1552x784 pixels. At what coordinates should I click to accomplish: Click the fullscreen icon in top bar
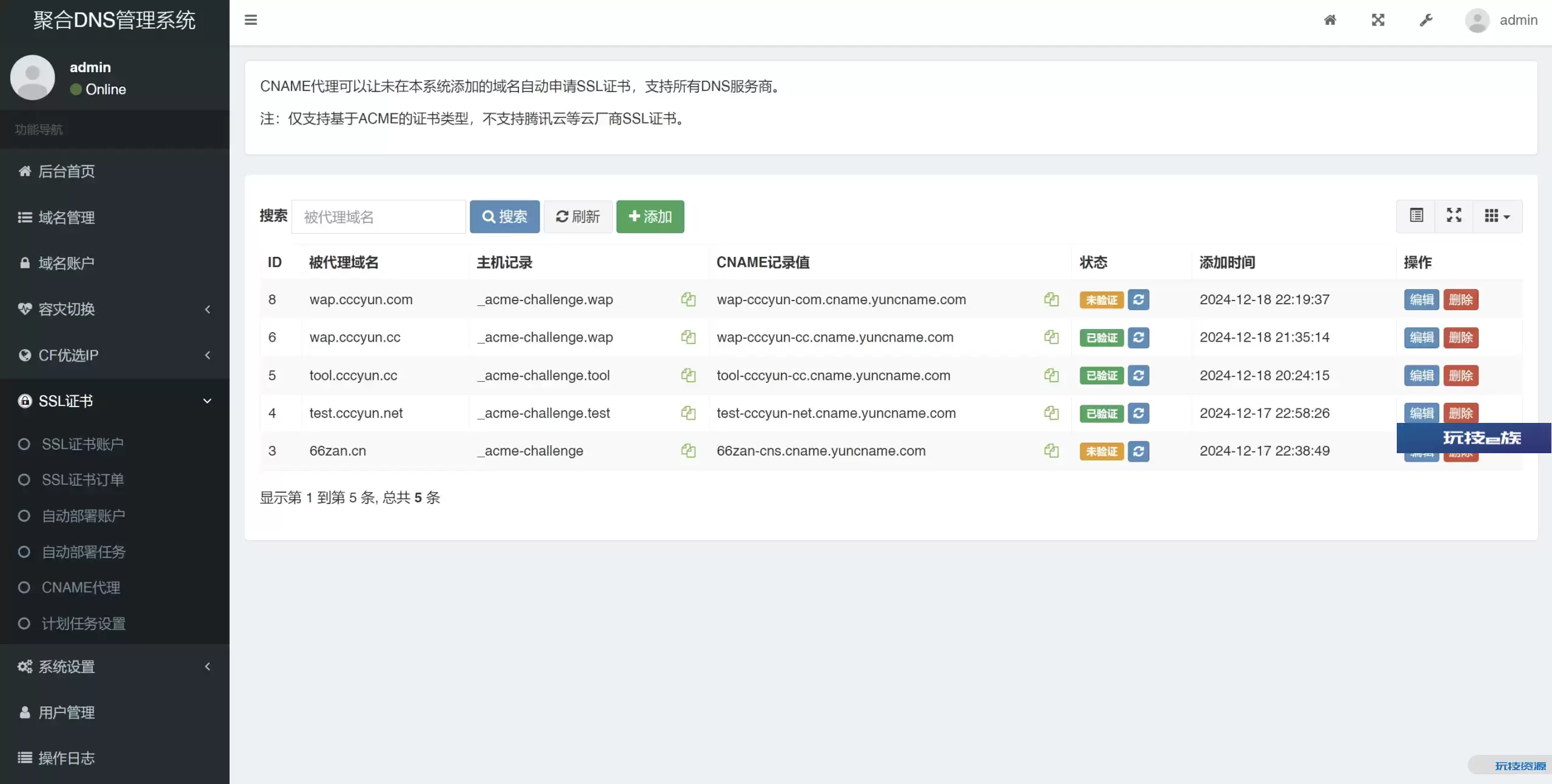1378,20
